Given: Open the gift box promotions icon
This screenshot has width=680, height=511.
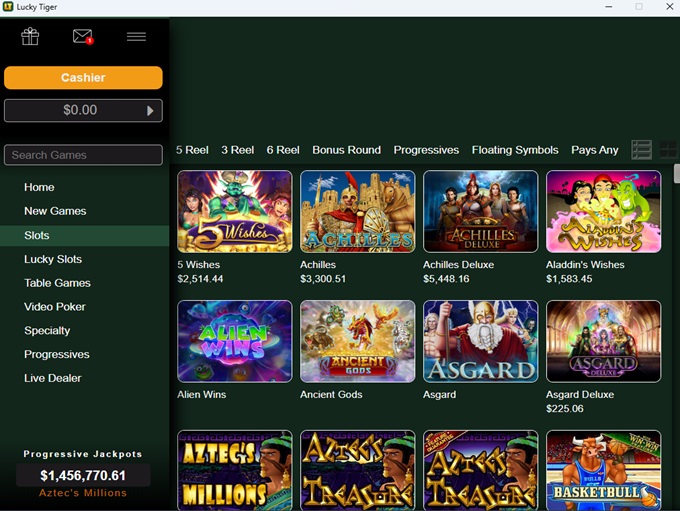Looking at the screenshot, I should point(30,36).
